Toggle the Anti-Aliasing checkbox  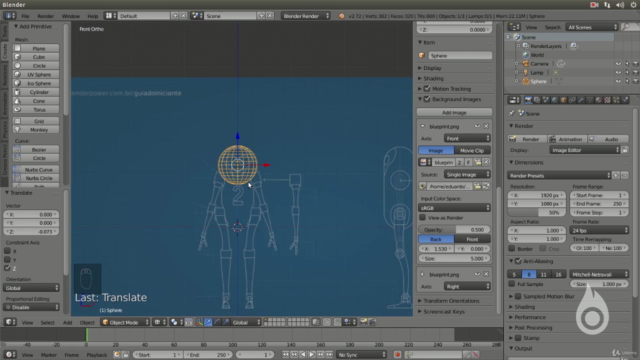518,261
